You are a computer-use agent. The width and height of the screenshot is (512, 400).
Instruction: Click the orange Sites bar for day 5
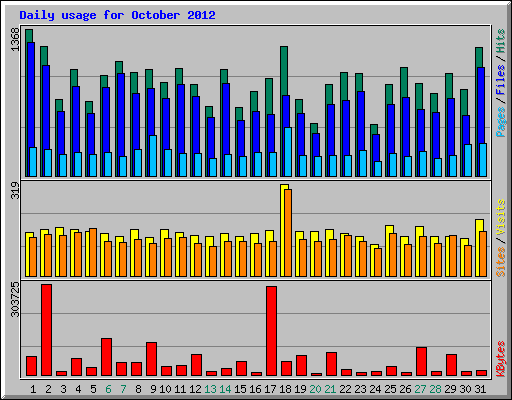click(93, 252)
